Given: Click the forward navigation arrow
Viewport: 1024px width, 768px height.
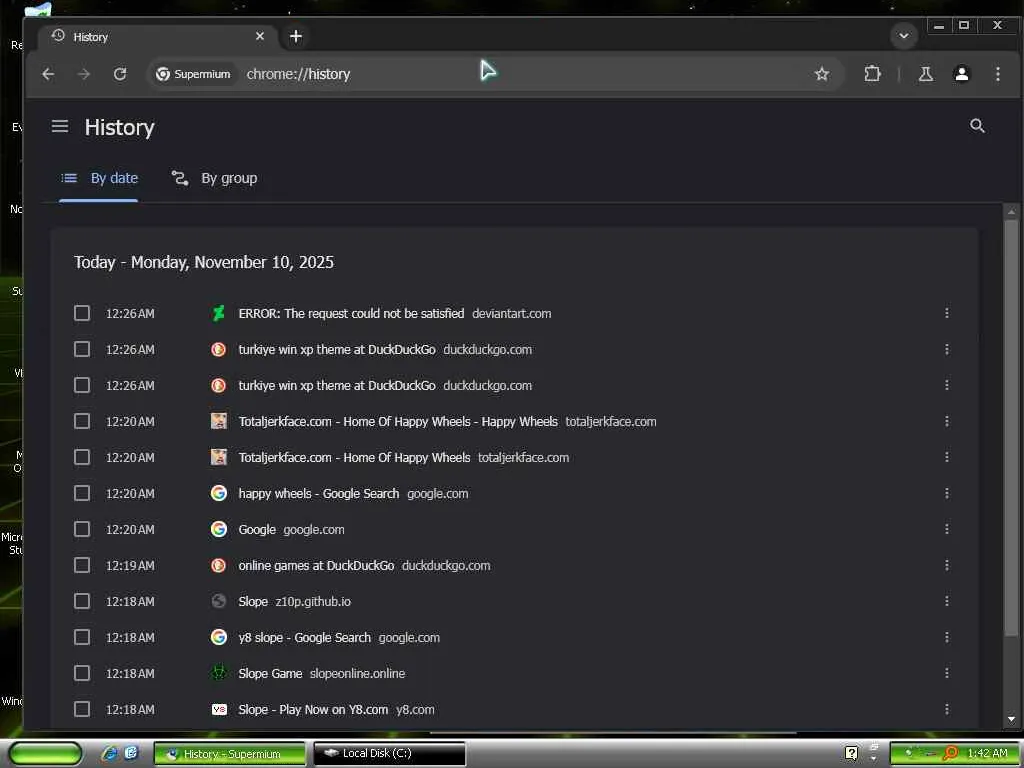Looking at the screenshot, I should [84, 74].
